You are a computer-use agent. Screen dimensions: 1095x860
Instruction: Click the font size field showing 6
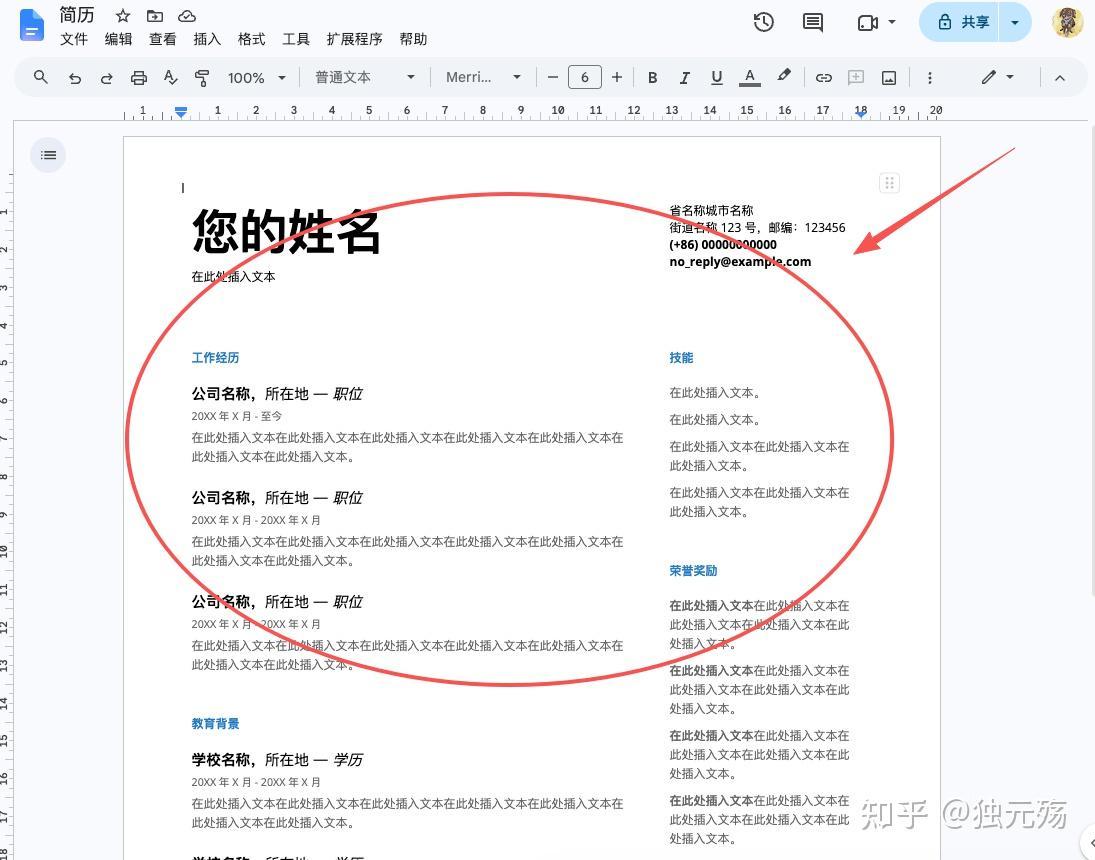point(585,78)
